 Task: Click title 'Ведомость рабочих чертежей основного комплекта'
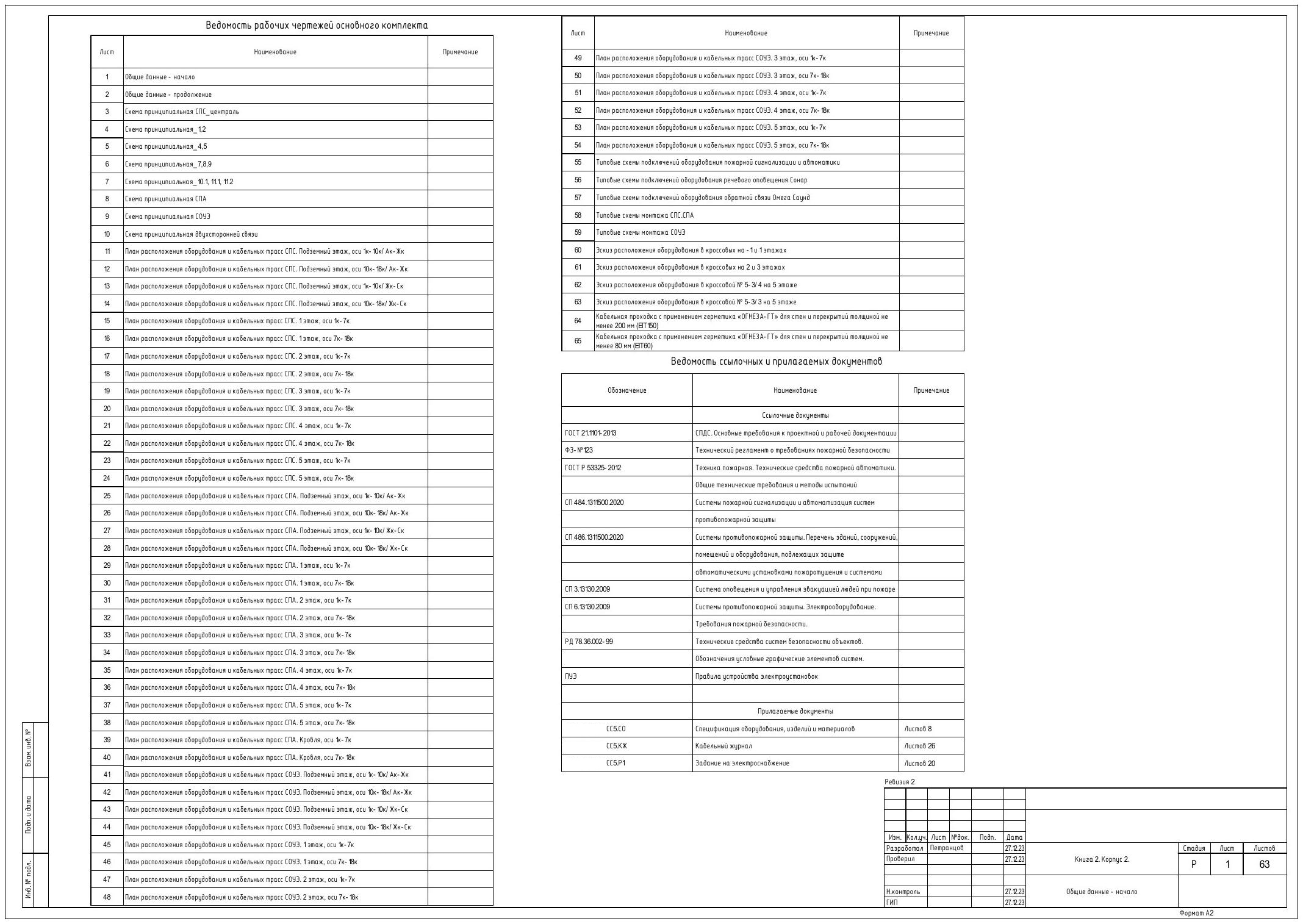(317, 26)
